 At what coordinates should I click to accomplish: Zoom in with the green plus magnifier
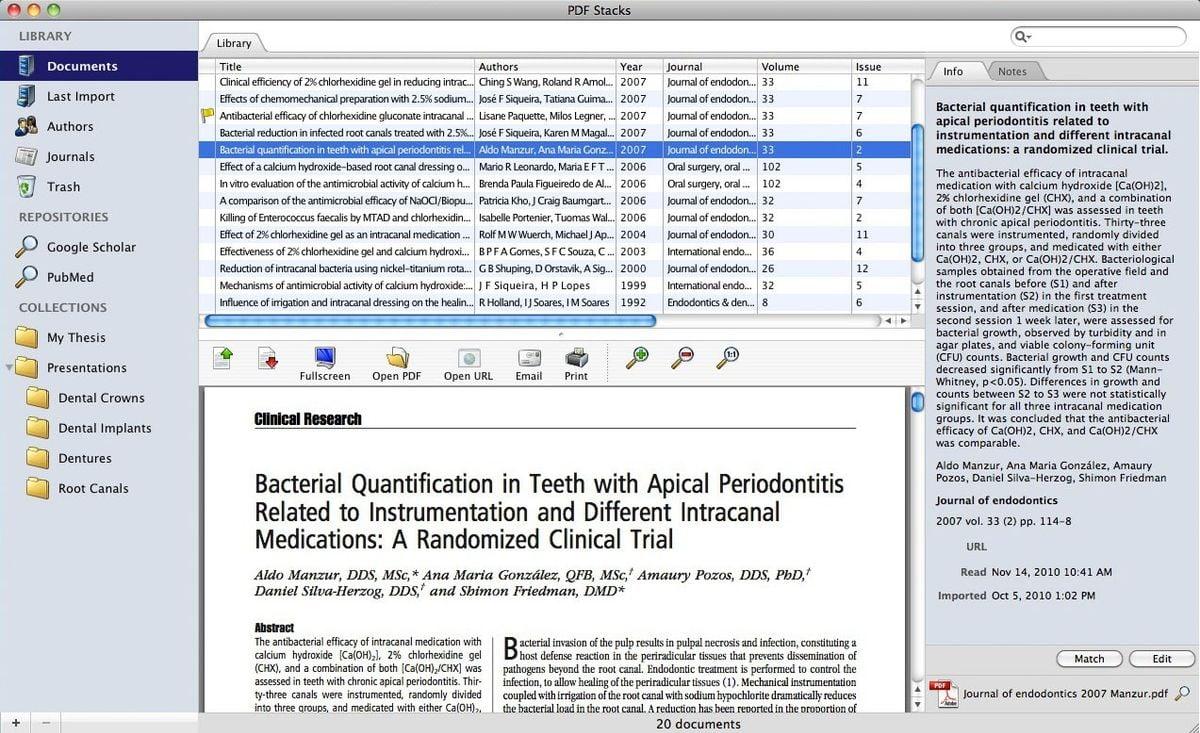[x=637, y=357]
